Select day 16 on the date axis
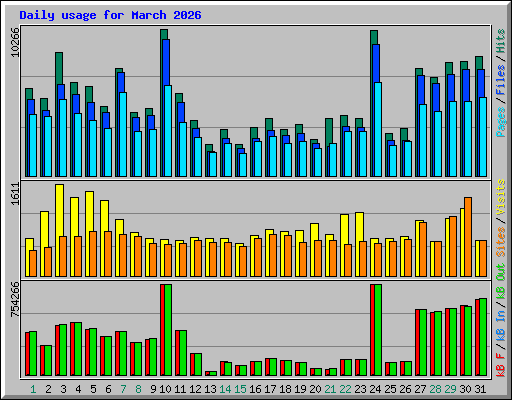 [x=255, y=389]
